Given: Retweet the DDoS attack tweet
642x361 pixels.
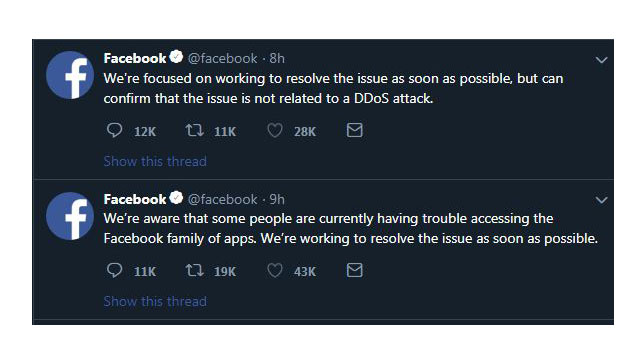Looking at the screenshot, I should coord(194,131).
